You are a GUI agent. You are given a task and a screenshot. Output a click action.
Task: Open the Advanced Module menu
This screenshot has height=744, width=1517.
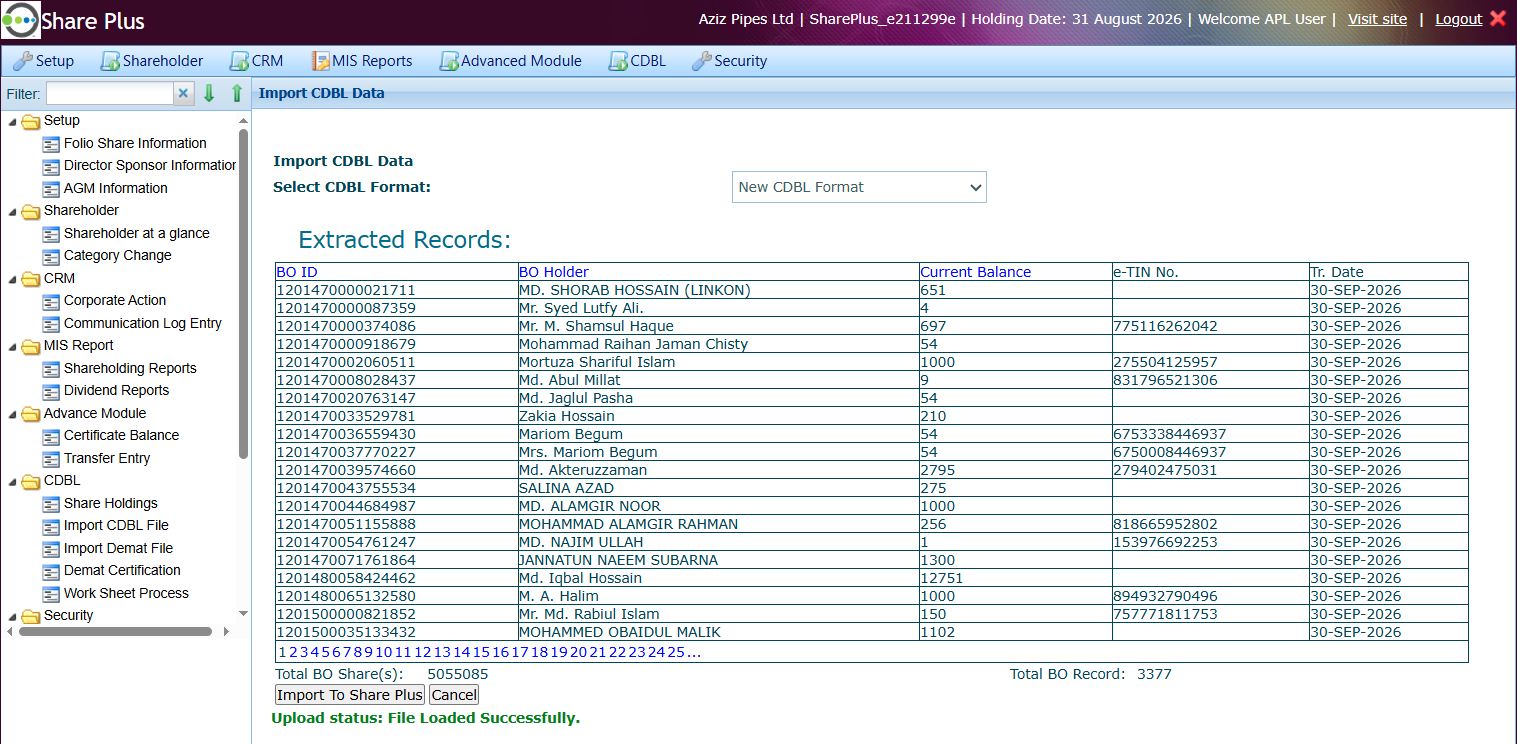(x=510, y=61)
